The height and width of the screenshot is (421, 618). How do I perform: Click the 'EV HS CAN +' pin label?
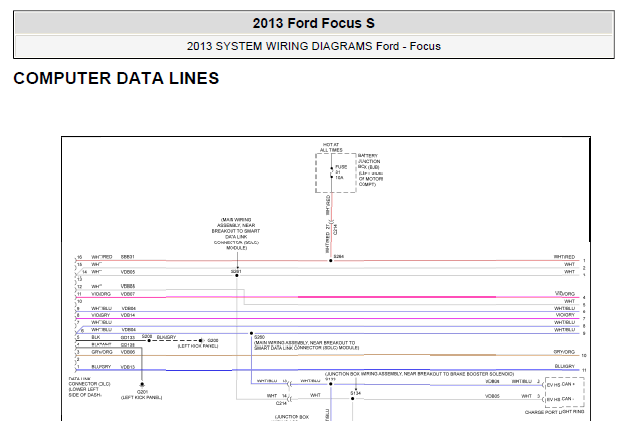560,384
